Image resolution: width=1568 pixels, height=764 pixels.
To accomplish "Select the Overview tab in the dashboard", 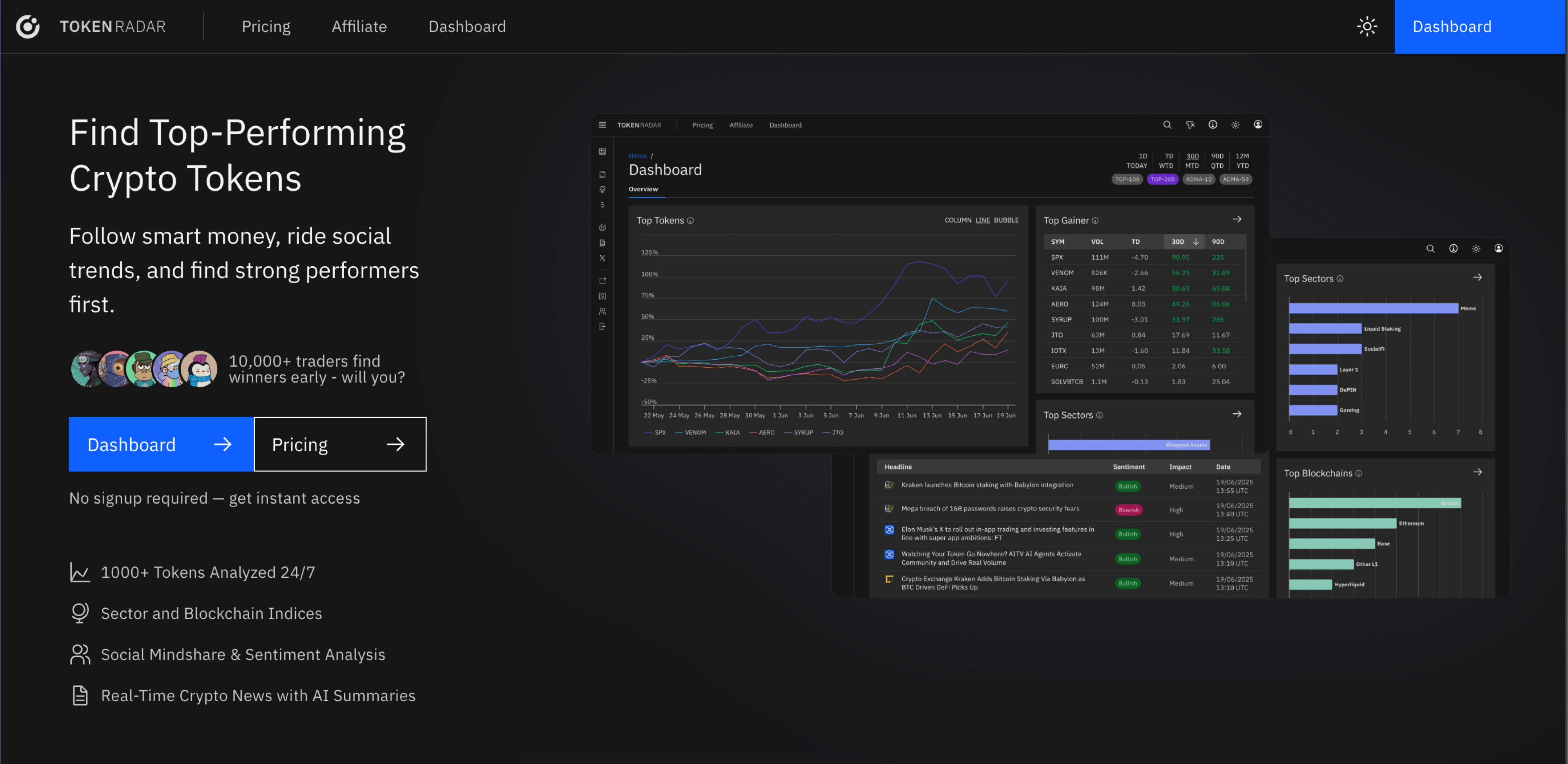I will click(x=644, y=189).
